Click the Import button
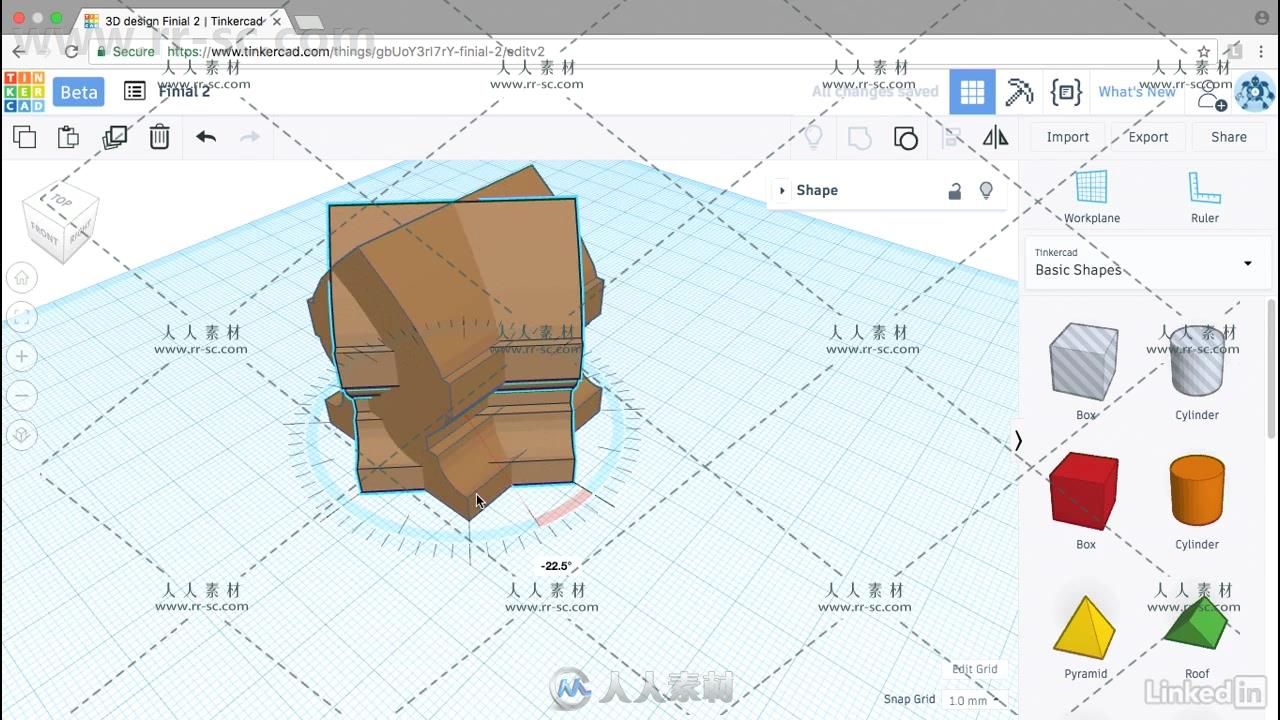1280x720 pixels. (x=1068, y=137)
